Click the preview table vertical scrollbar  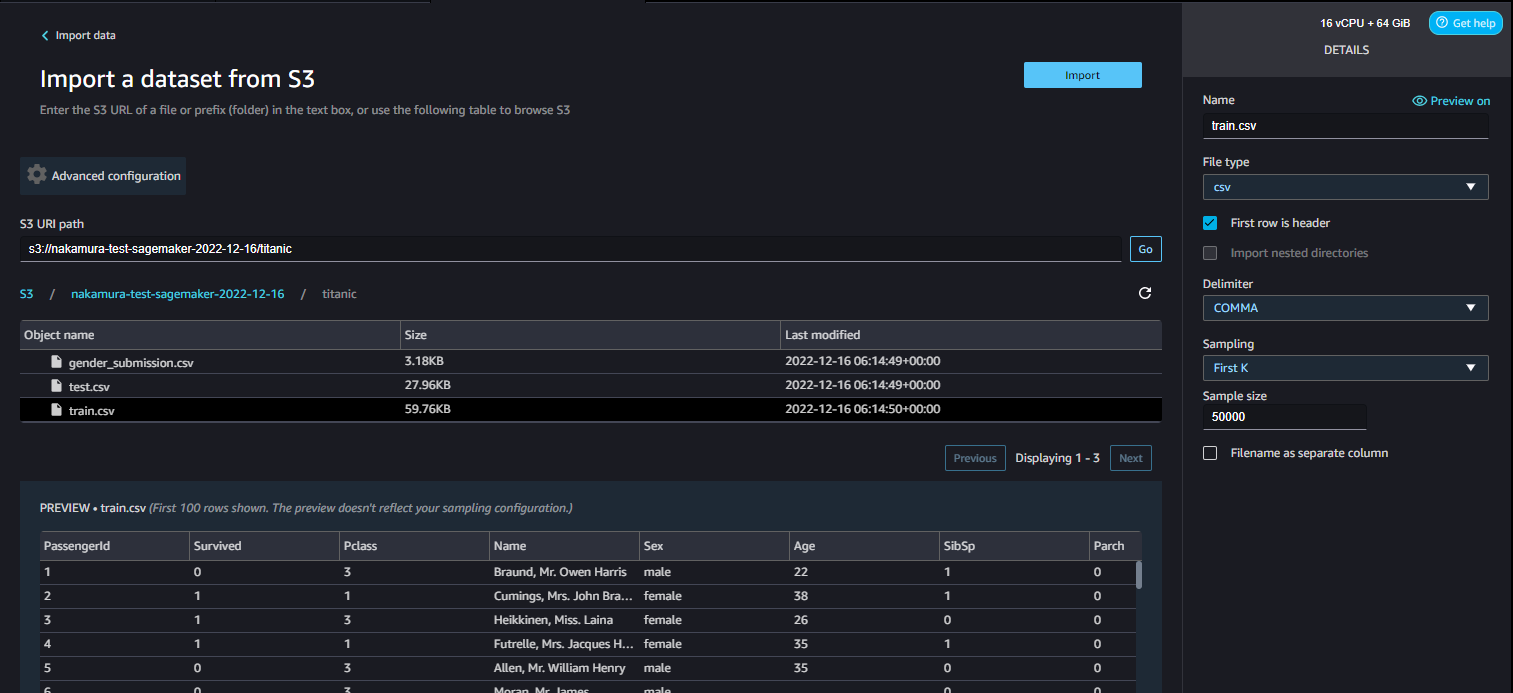point(1138,575)
